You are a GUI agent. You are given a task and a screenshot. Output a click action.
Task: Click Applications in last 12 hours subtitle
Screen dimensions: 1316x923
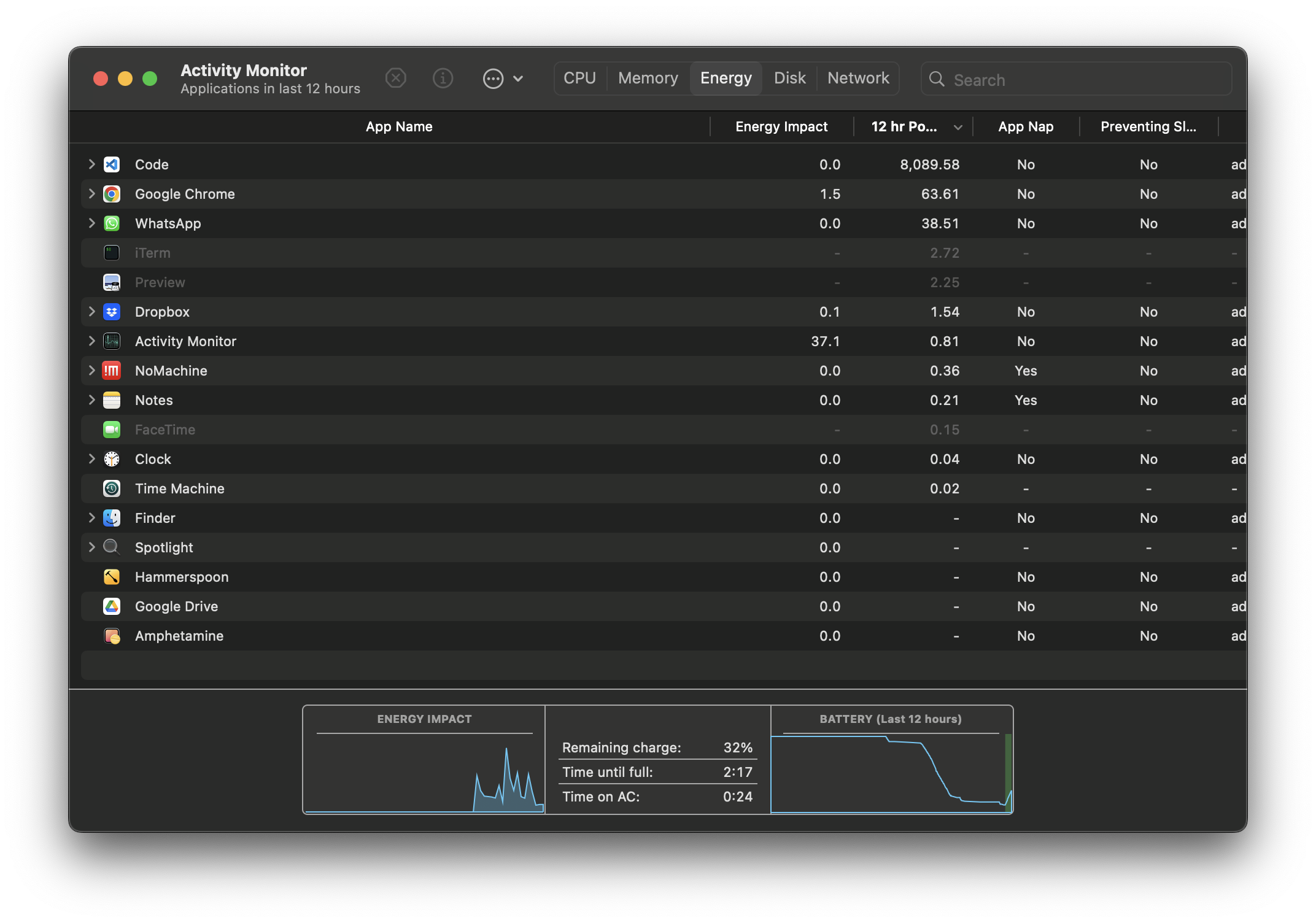(270, 89)
